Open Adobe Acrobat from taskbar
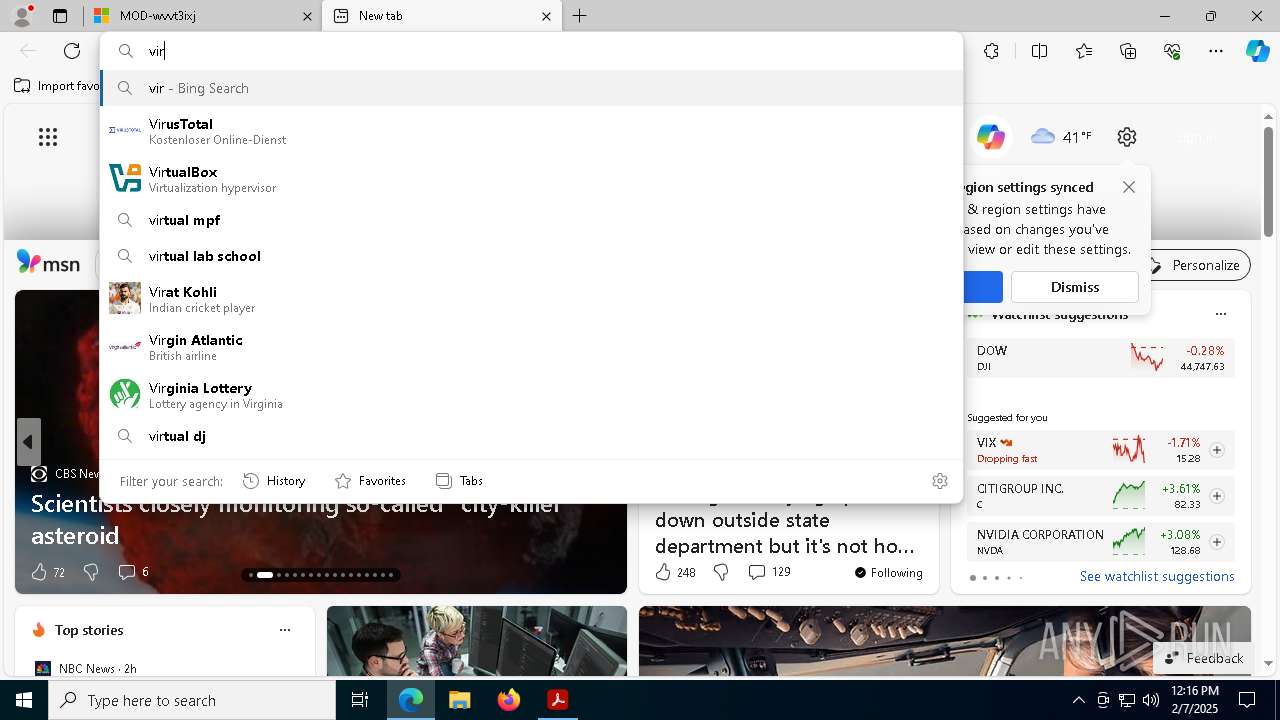 point(557,700)
